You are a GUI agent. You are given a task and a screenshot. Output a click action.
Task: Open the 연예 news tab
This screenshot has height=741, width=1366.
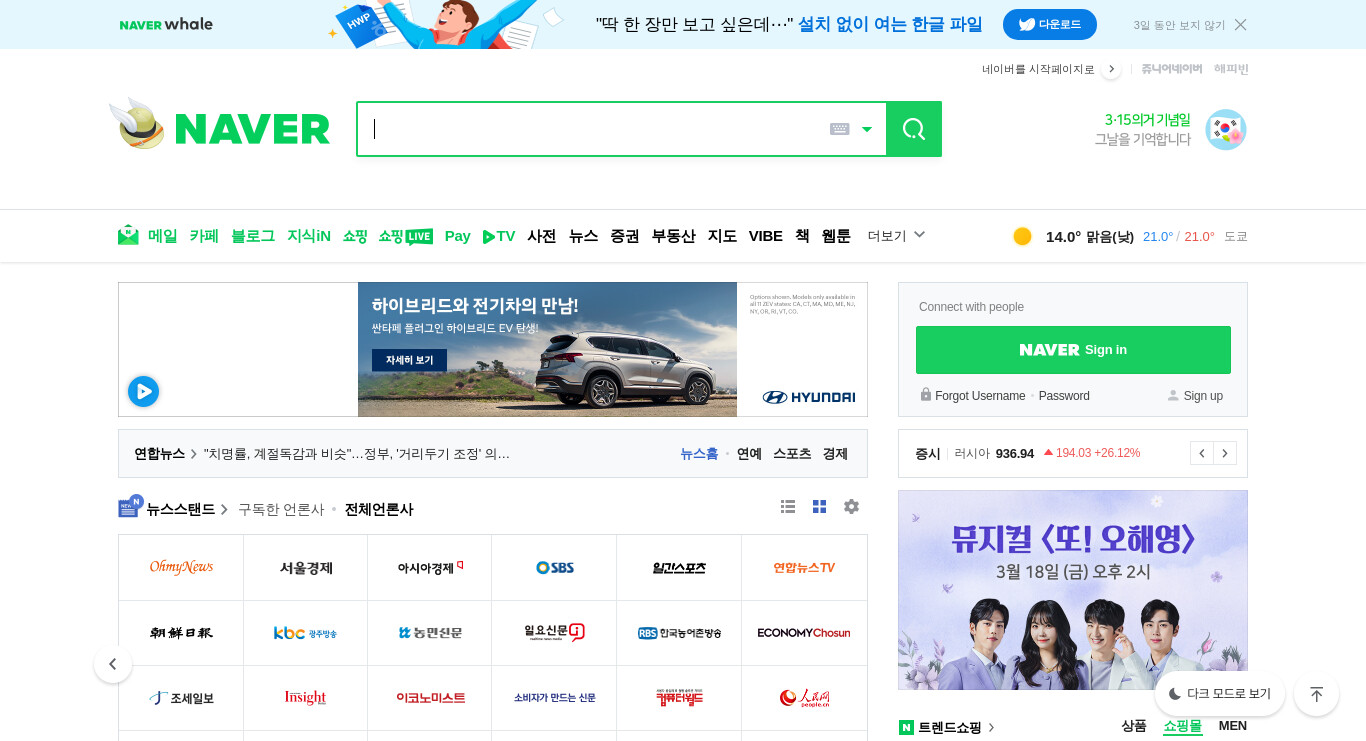point(749,454)
